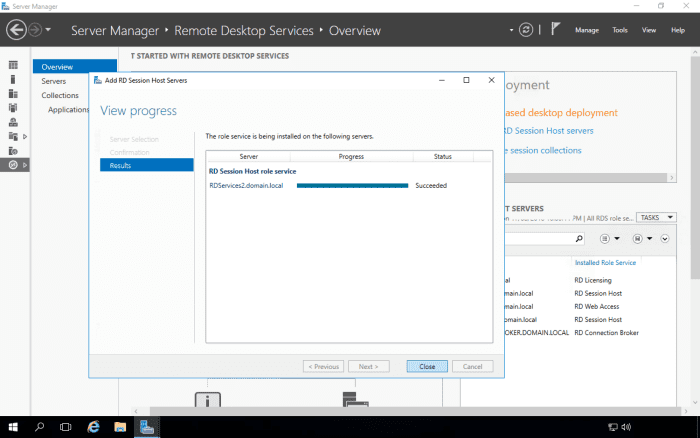Expand the Remote Desktop Services arrow
The width and height of the screenshot is (700, 438).
pos(25,165)
